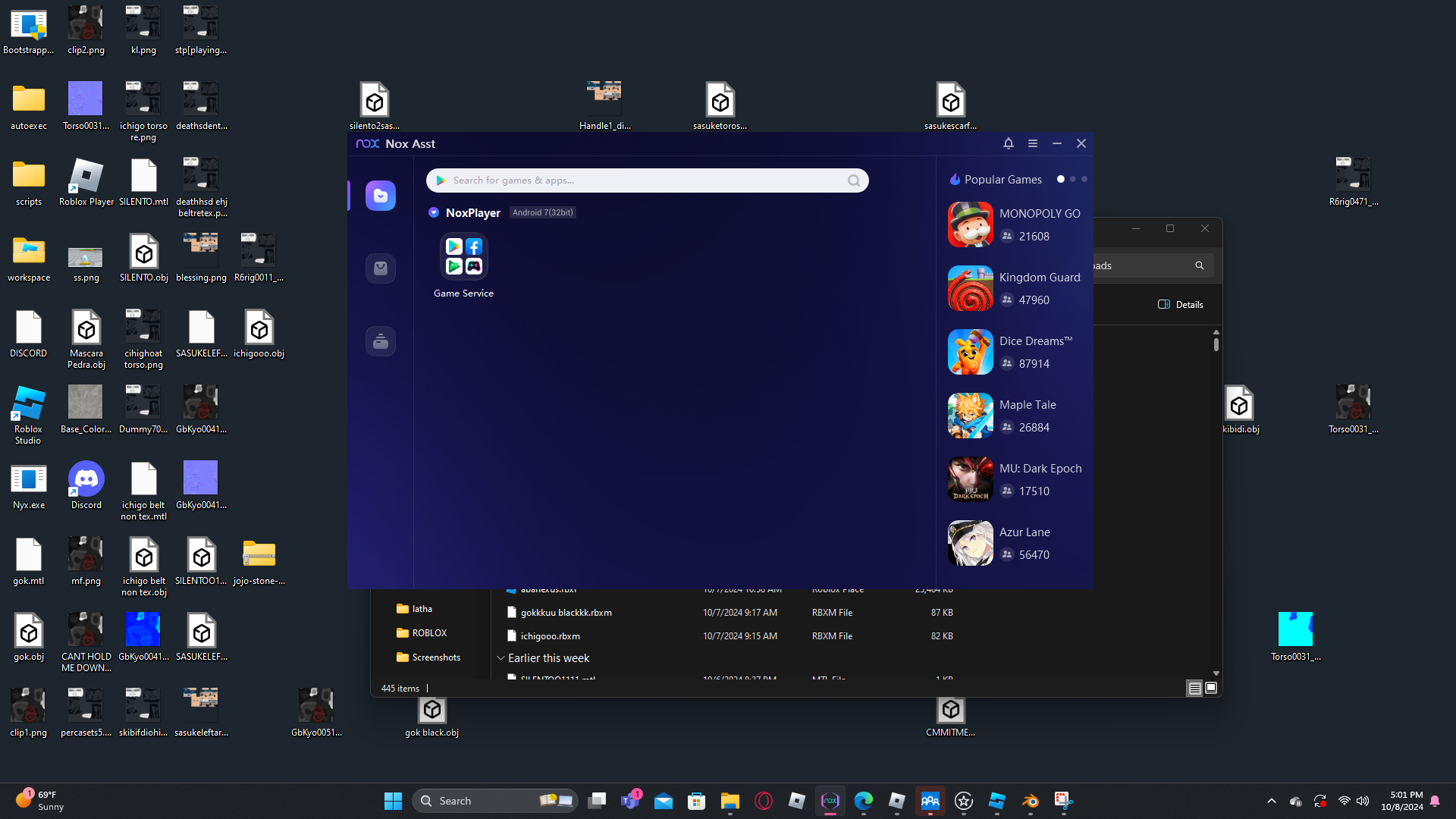This screenshot has height=819, width=1456.
Task: Select the top purple sidebar icon
Action: click(x=381, y=196)
